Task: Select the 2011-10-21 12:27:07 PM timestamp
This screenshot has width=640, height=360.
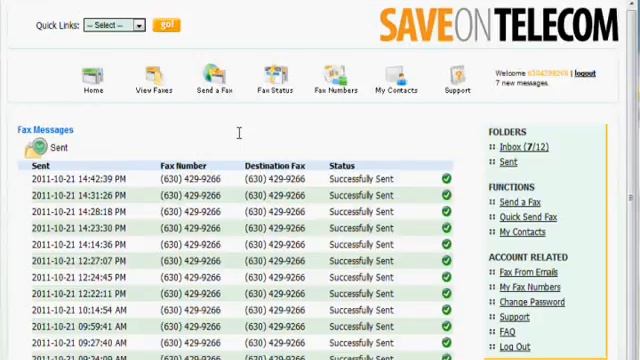Action: [79, 261]
